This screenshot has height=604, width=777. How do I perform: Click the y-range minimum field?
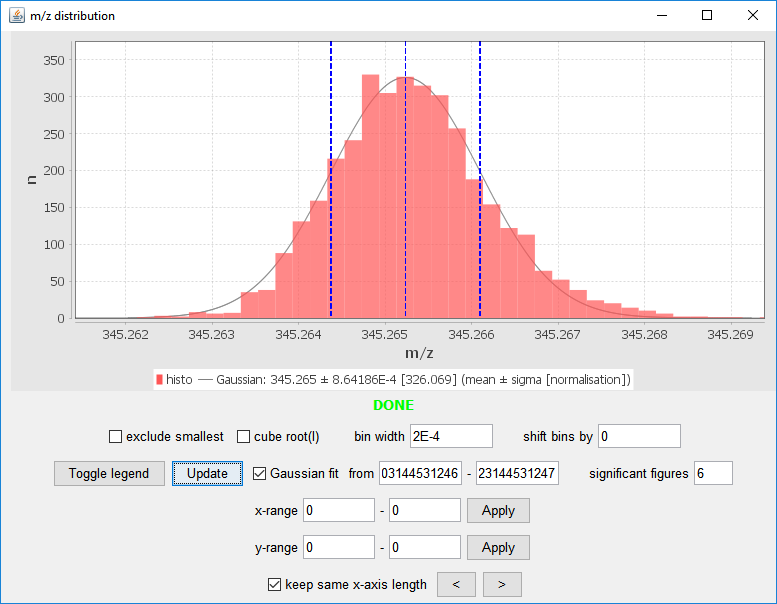(339, 548)
